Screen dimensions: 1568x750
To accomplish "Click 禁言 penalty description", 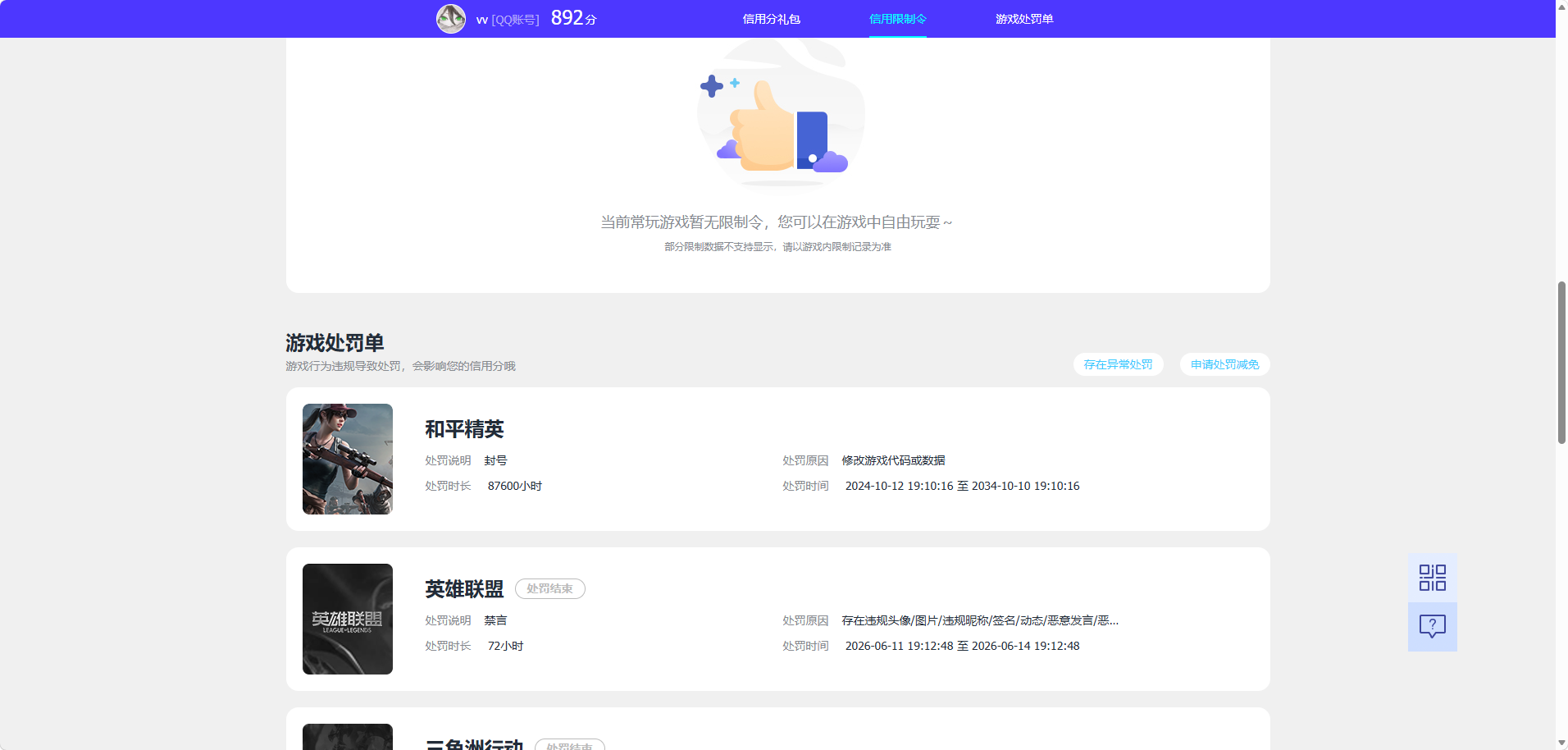I will (x=495, y=620).
